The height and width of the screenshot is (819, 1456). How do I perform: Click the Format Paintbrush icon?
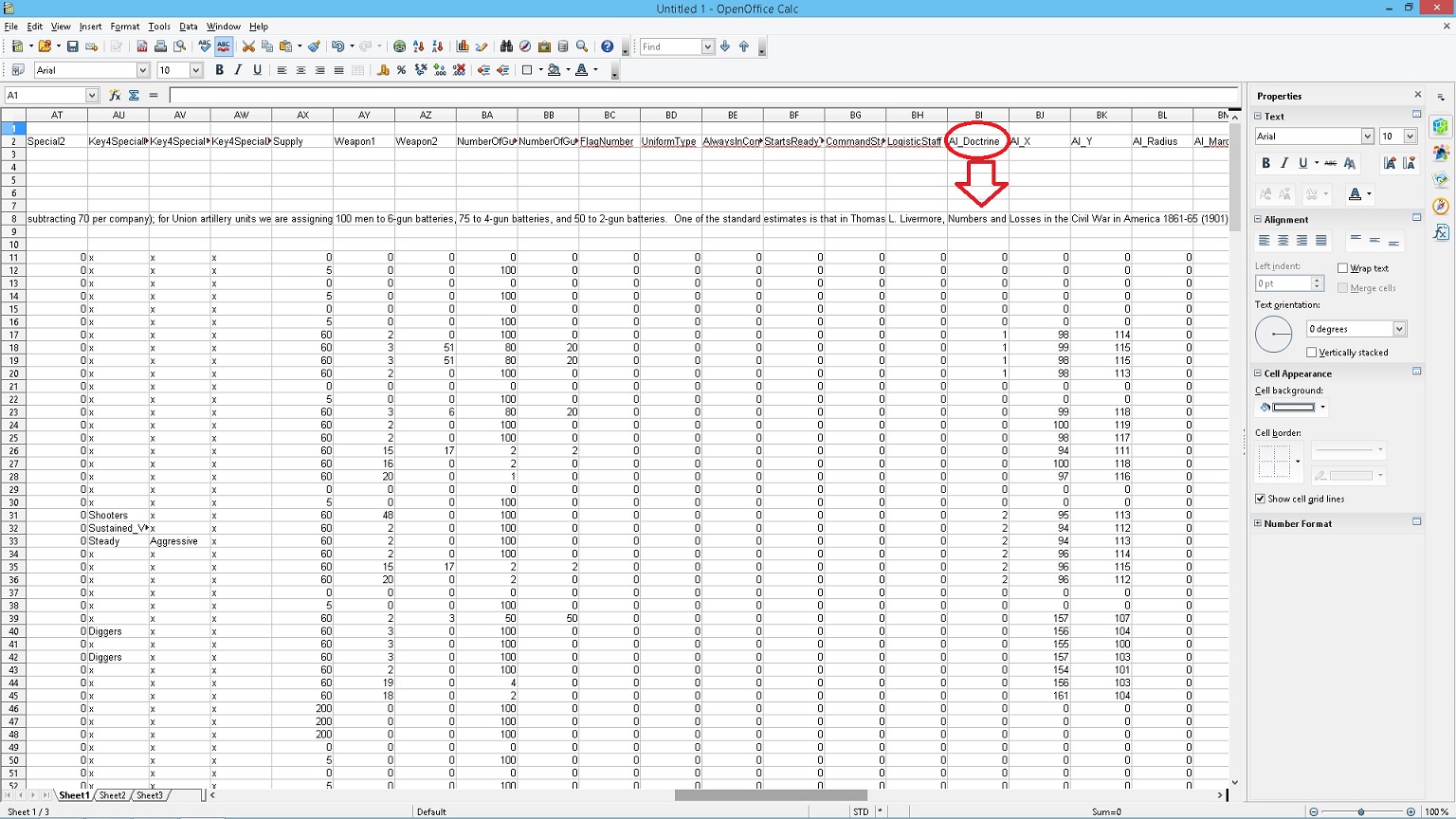coord(314,46)
